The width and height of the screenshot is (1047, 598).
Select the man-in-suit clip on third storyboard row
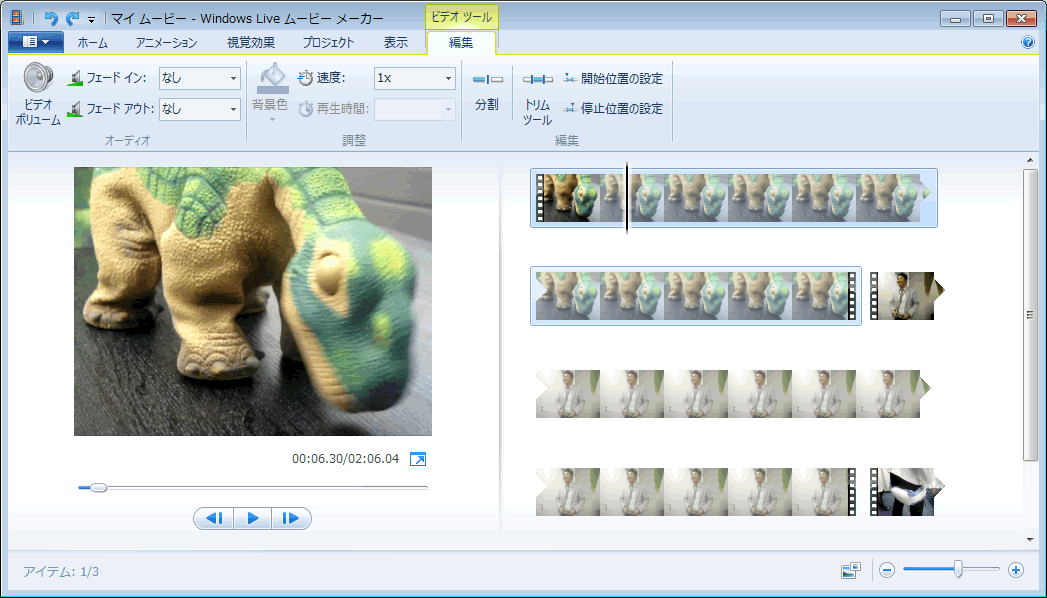click(728, 394)
